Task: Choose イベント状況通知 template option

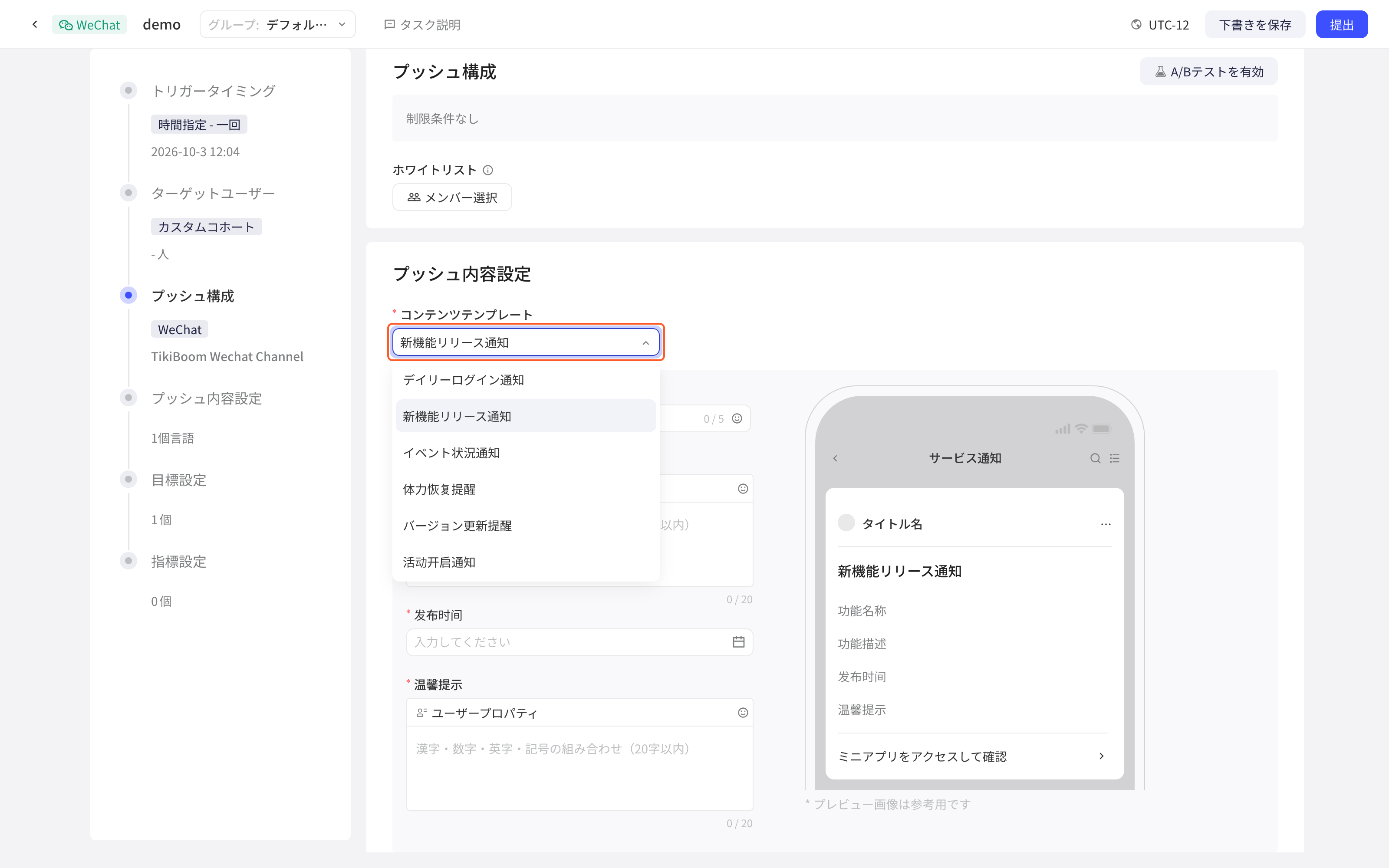Action: [526, 453]
